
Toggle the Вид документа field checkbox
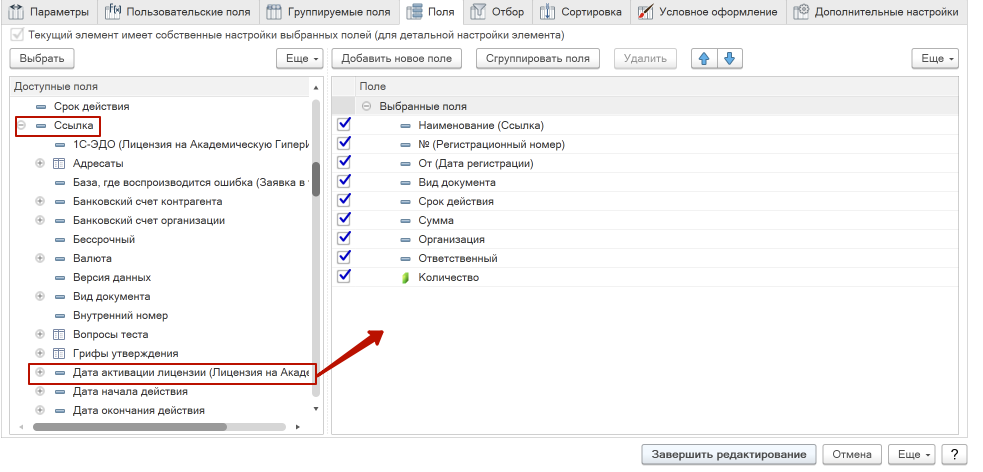345,182
